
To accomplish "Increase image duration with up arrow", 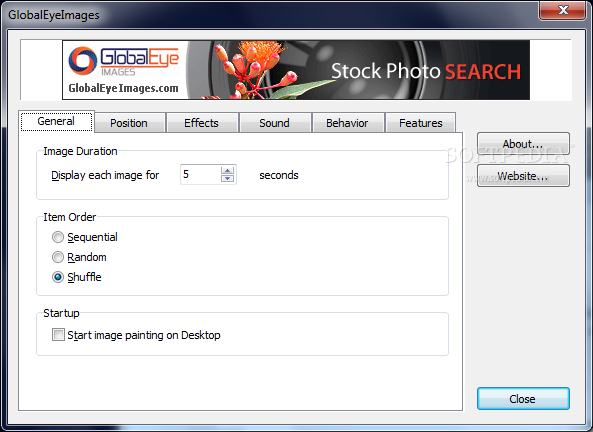I will 227,170.
